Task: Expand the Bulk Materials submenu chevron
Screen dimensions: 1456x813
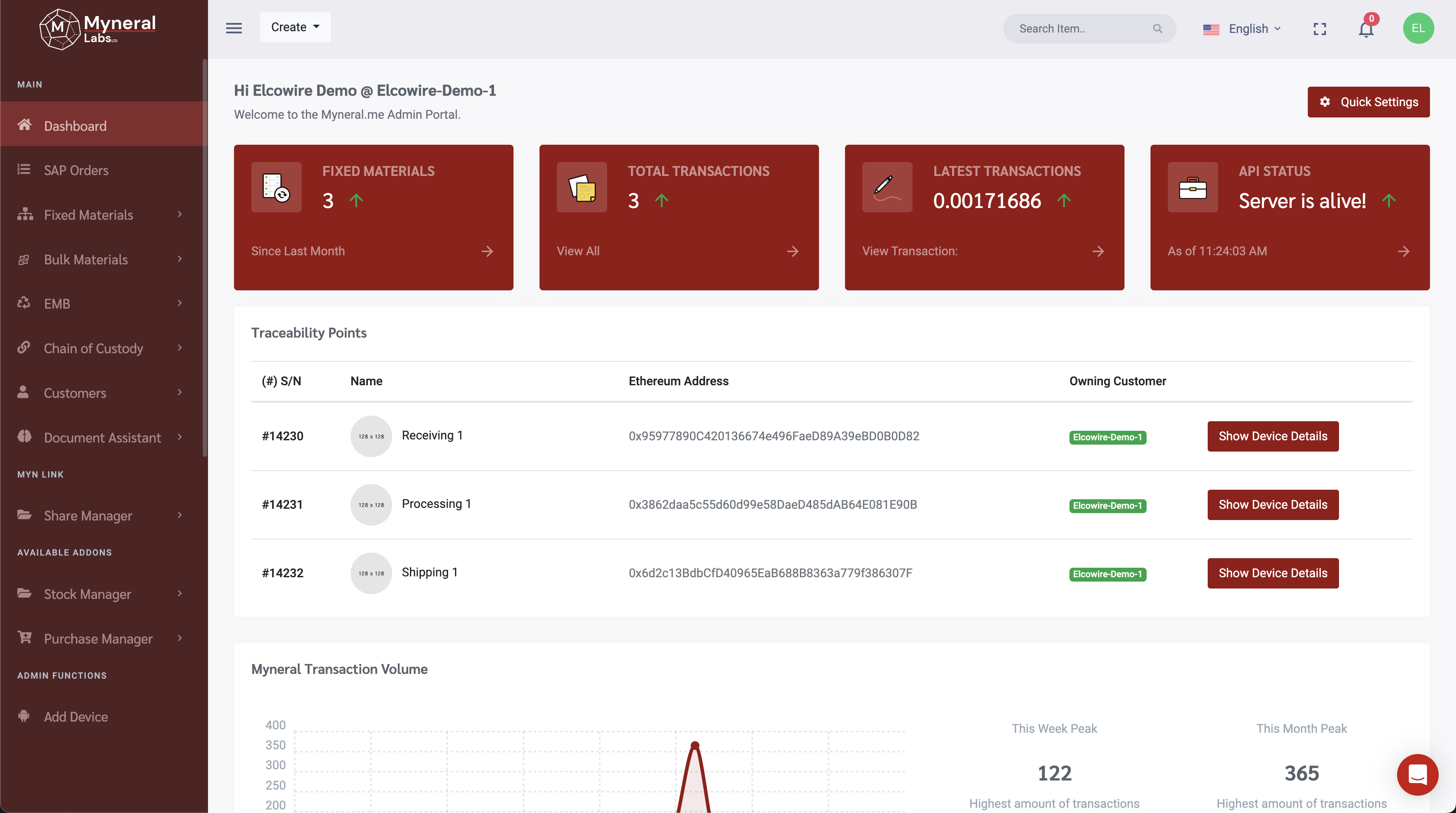Action: click(x=180, y=258)
